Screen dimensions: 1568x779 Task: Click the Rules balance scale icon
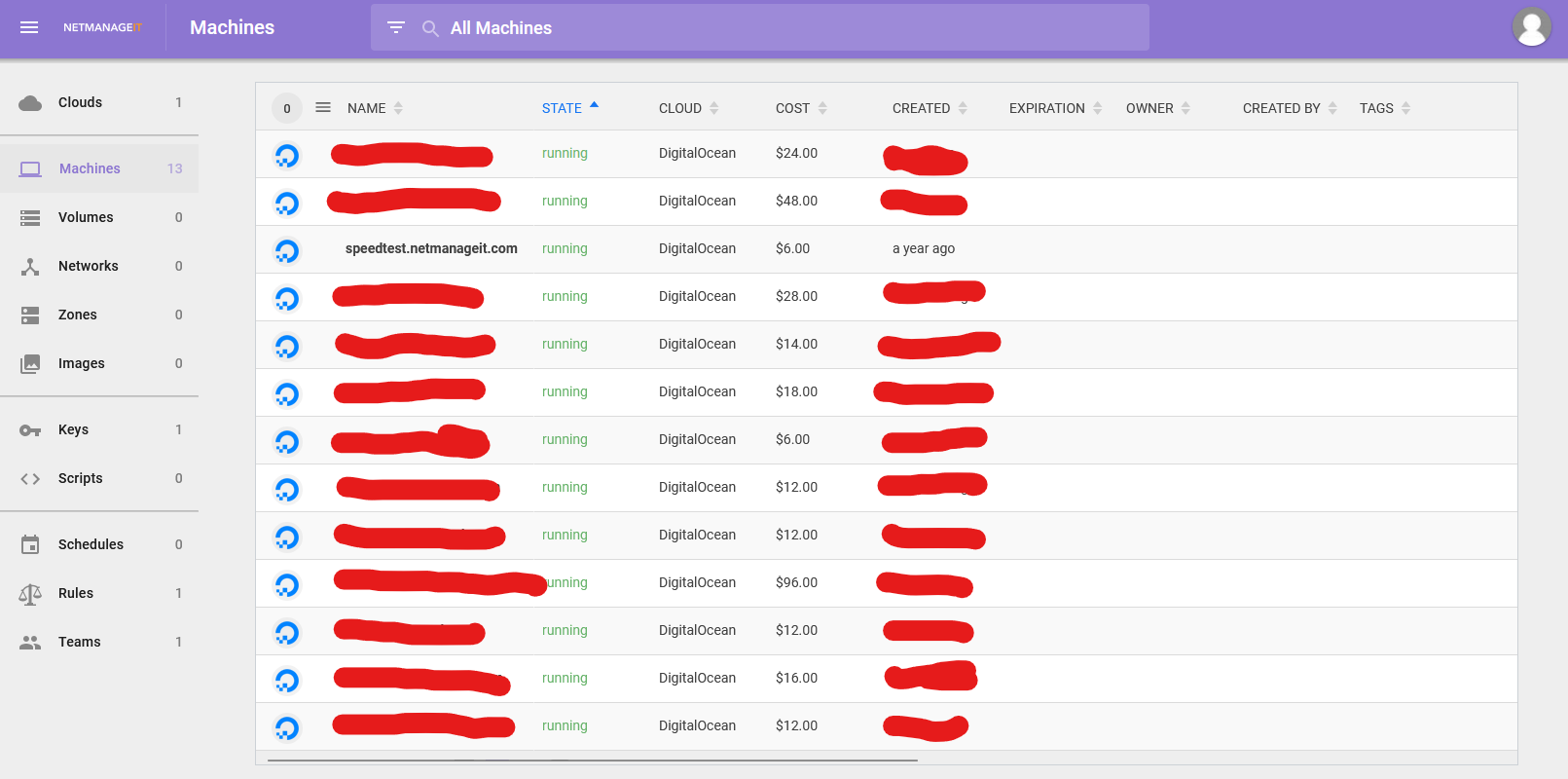(x=30, y=593)
